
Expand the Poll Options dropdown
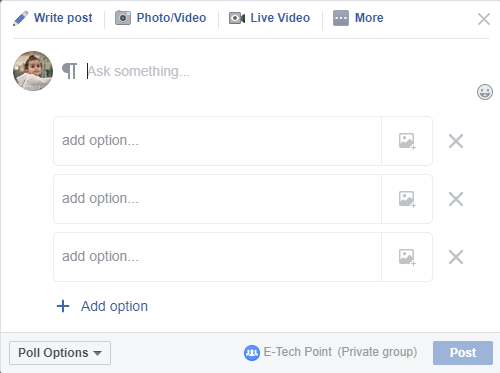coord(60,353)
